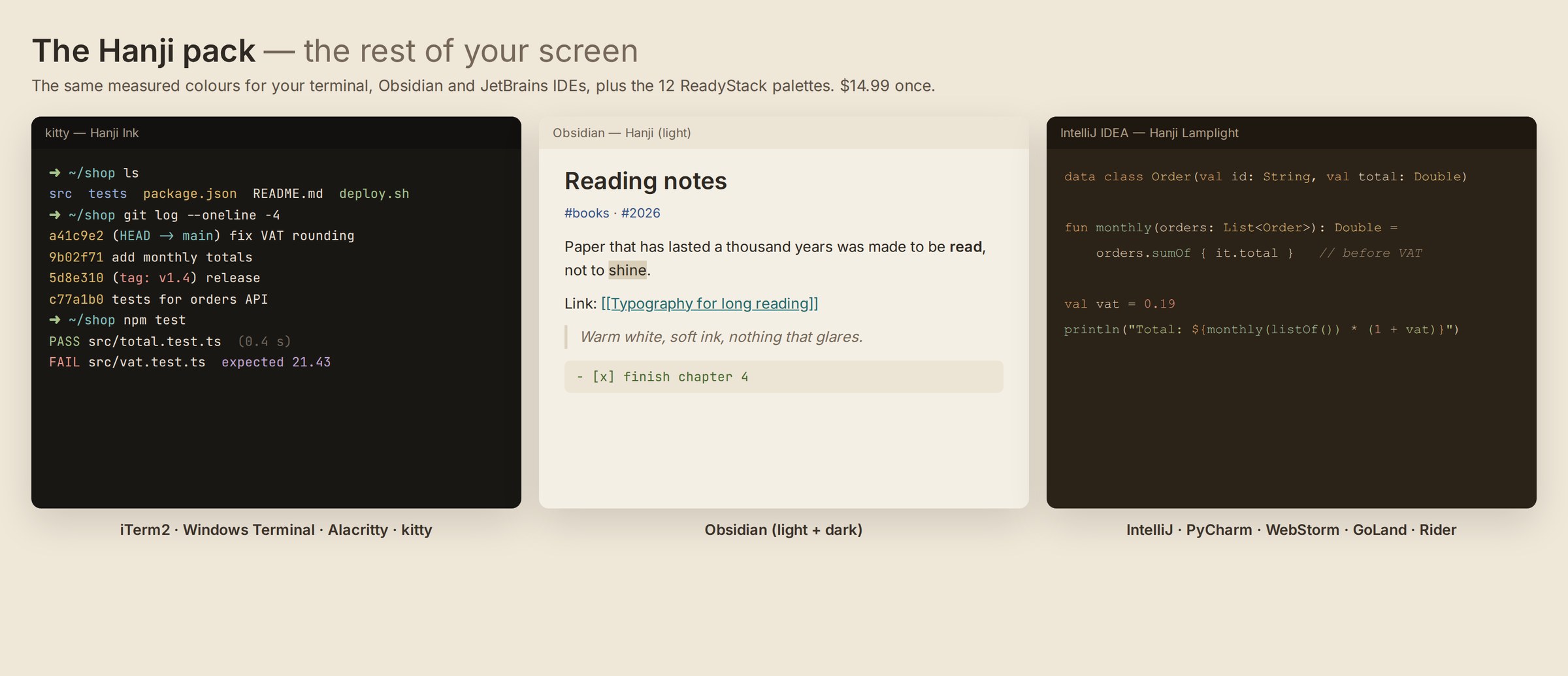Click commit hash c77a1b0
The height and width of the screenshot is (676, 1568).
76,299
